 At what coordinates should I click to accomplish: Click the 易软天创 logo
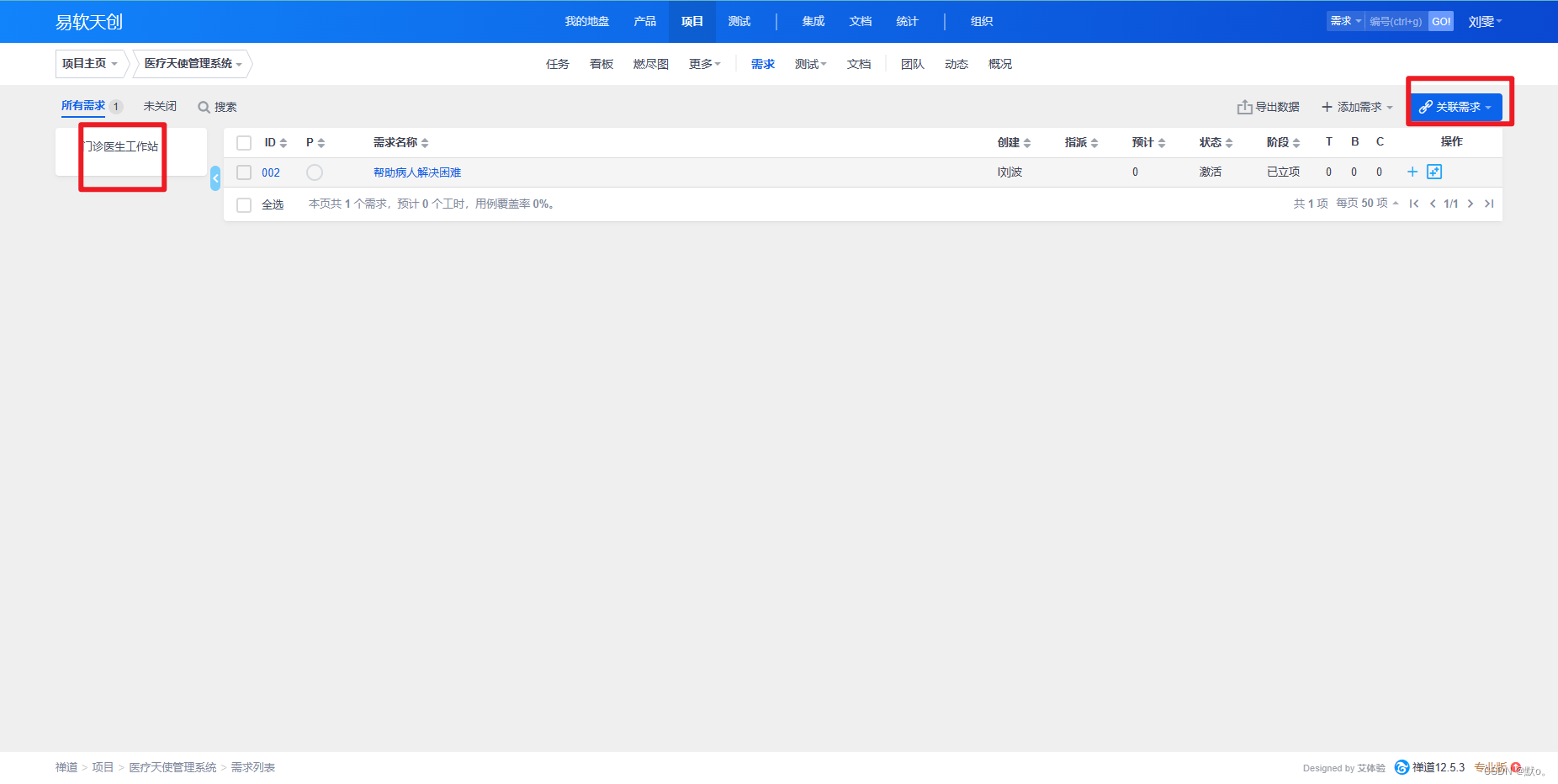click(x=89, y=22)
